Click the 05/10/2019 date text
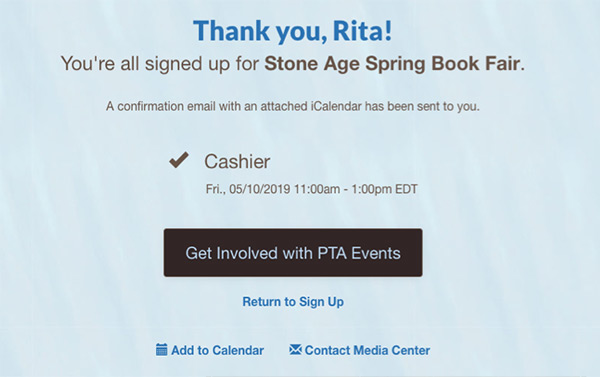The width and height of the screenshot is (600, 377). 259,189
